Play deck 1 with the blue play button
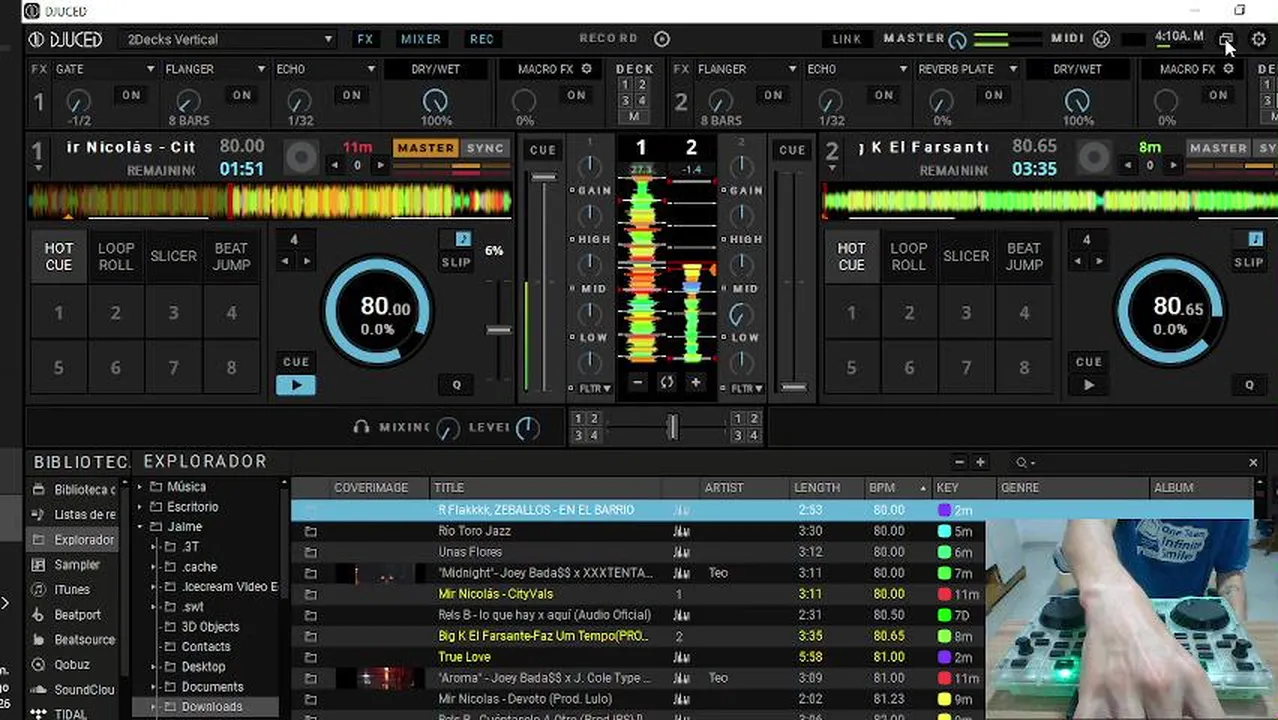This screenshot has width=1278, height=720. click(x=296, y=385)
